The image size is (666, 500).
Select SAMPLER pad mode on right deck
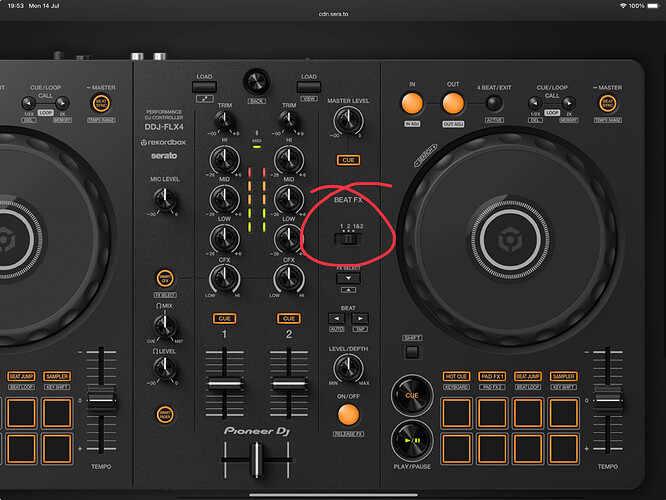point(563,376)
